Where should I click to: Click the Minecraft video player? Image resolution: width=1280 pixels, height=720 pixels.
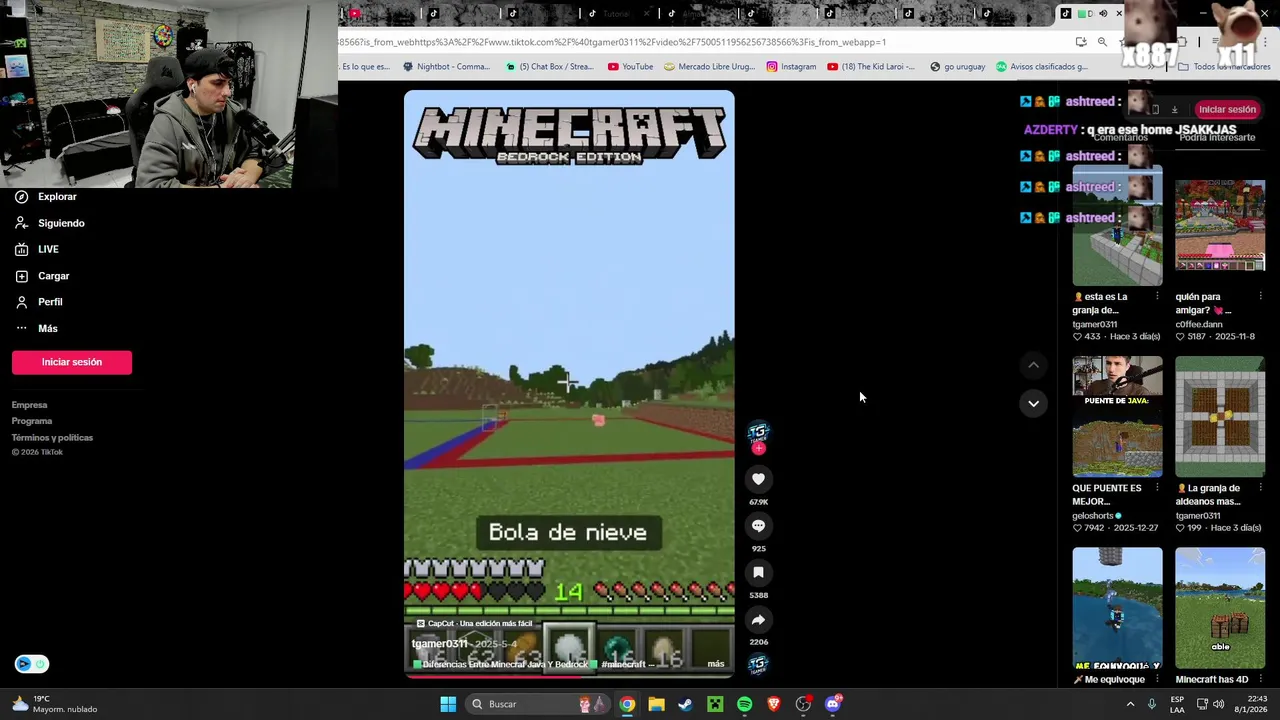click(x=569, y=384)
